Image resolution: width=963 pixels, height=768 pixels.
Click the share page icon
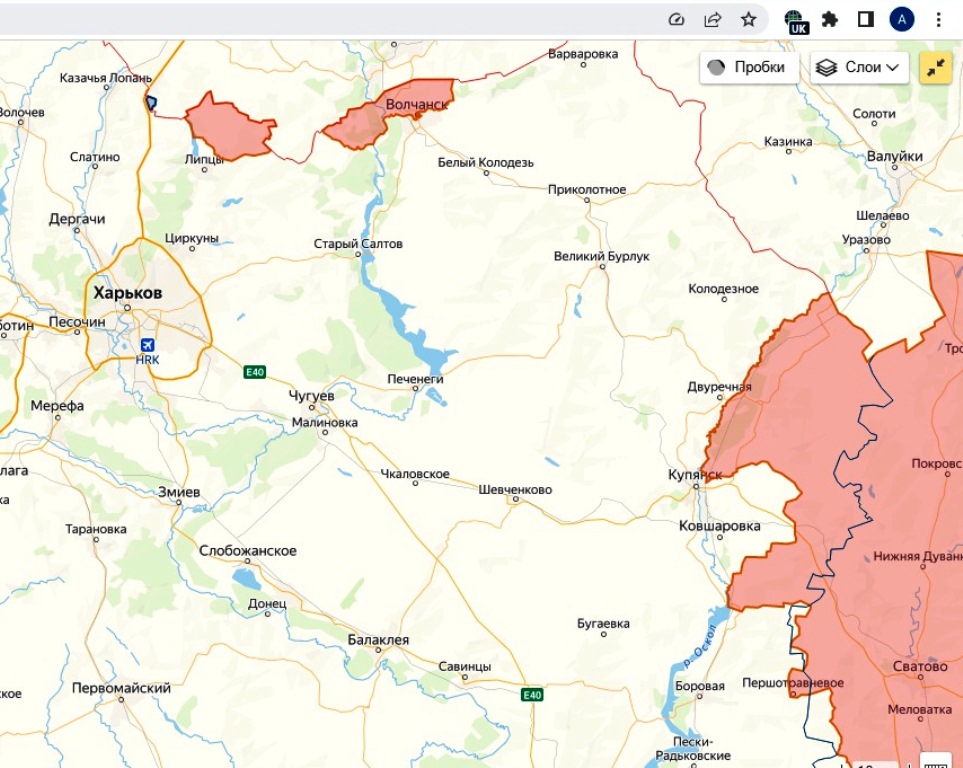point(712,20)
